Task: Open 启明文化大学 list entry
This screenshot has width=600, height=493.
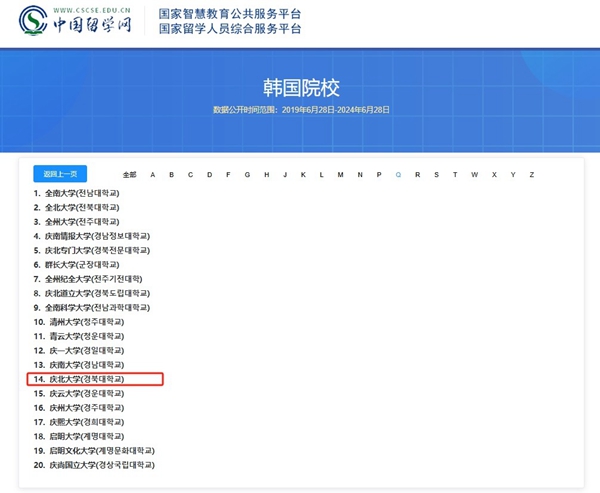Action: tap(100, 451)
